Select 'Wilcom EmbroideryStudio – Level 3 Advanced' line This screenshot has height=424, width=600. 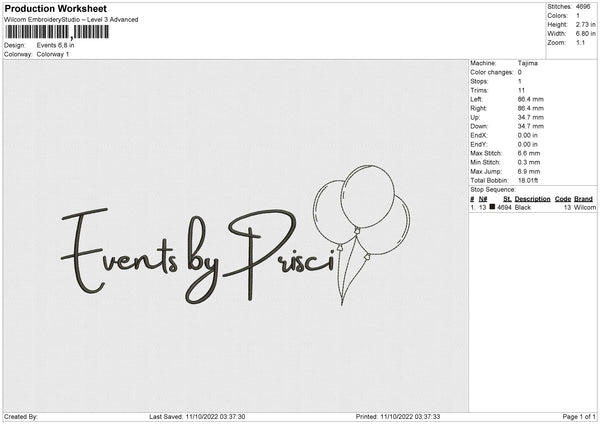pos(71,20)
